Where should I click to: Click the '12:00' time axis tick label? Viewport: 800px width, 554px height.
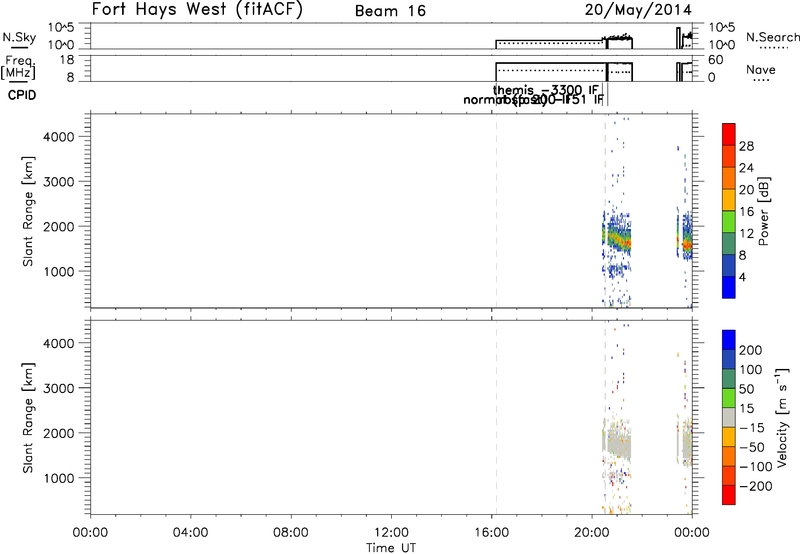(x=391, y=533)
